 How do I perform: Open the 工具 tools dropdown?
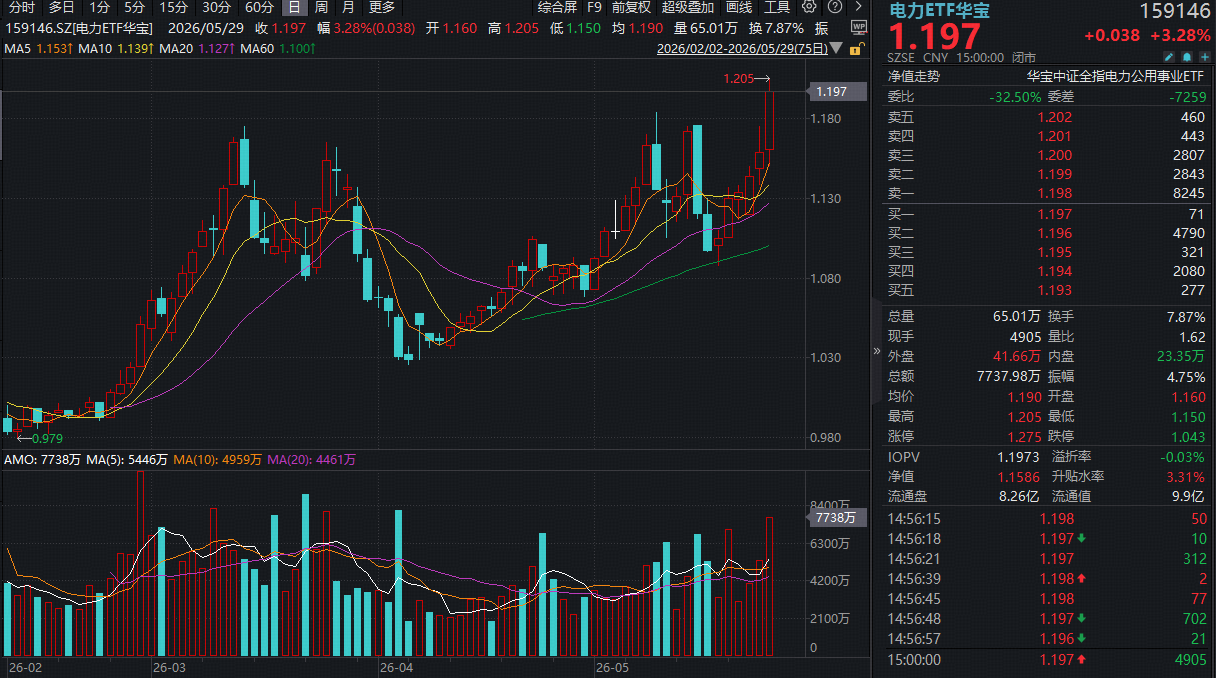tap(777, 7)
